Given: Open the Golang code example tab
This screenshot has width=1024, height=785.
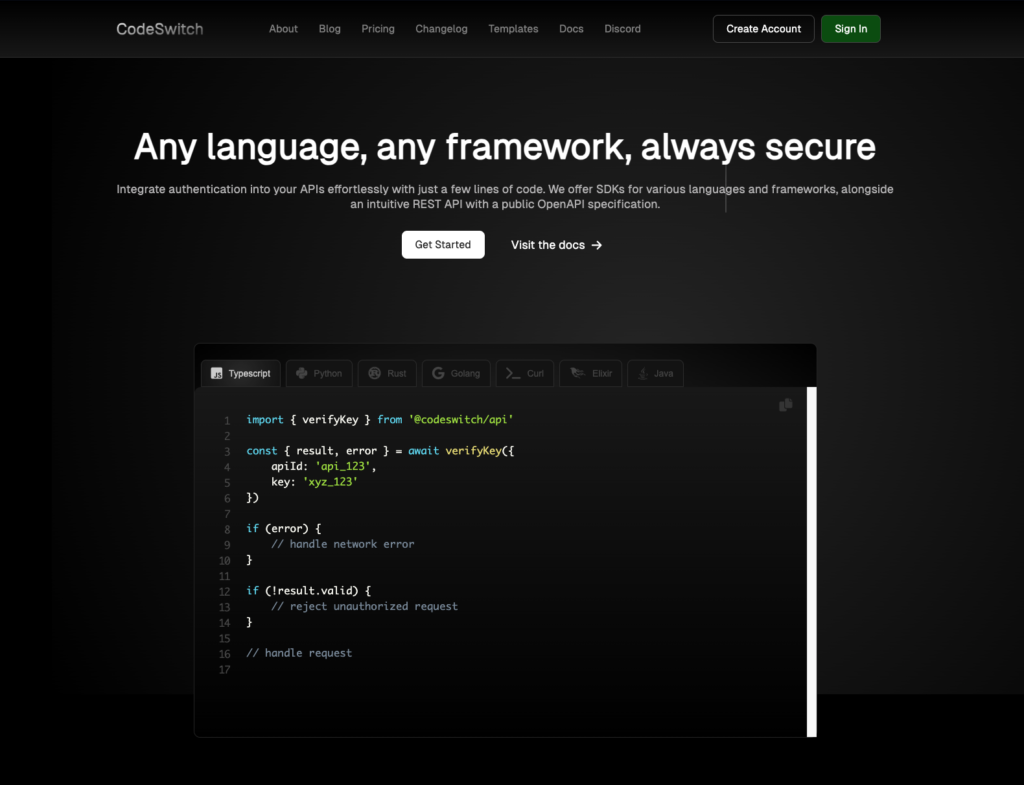Looking at the screenshot, I should click(456, 374).
